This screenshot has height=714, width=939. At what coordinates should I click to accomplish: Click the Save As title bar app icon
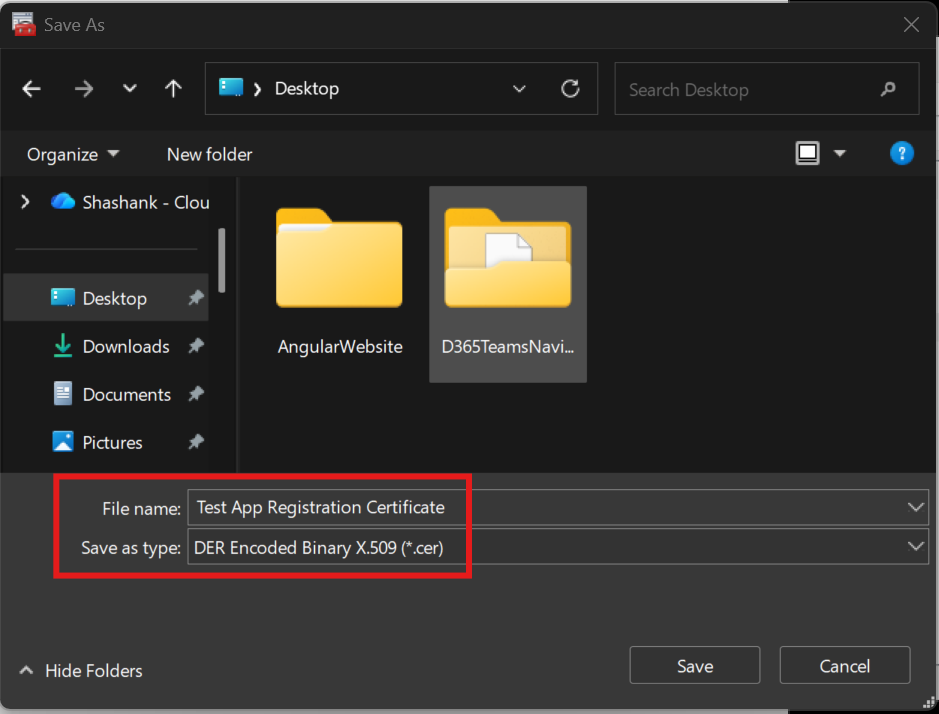tap(23, 24)
